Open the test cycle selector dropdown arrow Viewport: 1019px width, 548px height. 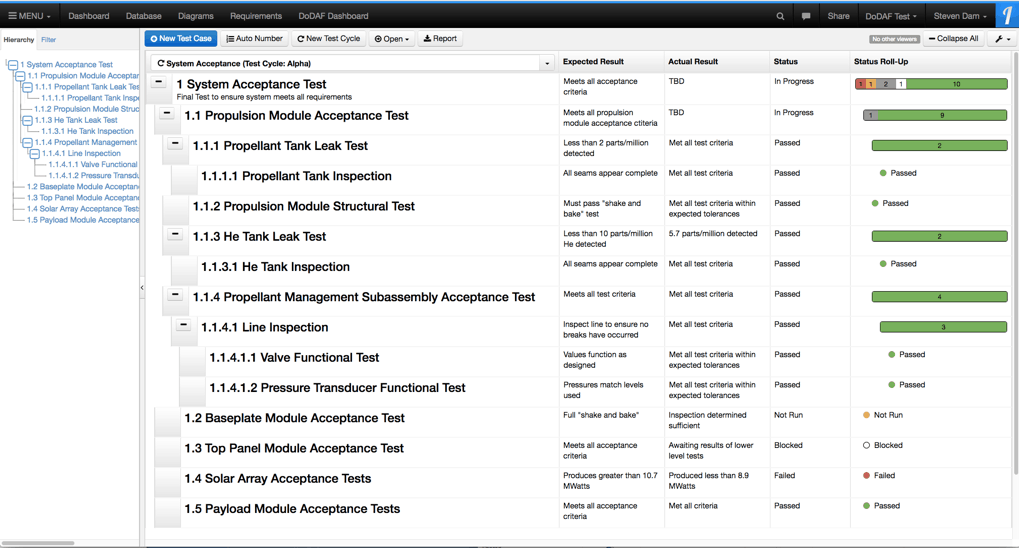point(547,63)
